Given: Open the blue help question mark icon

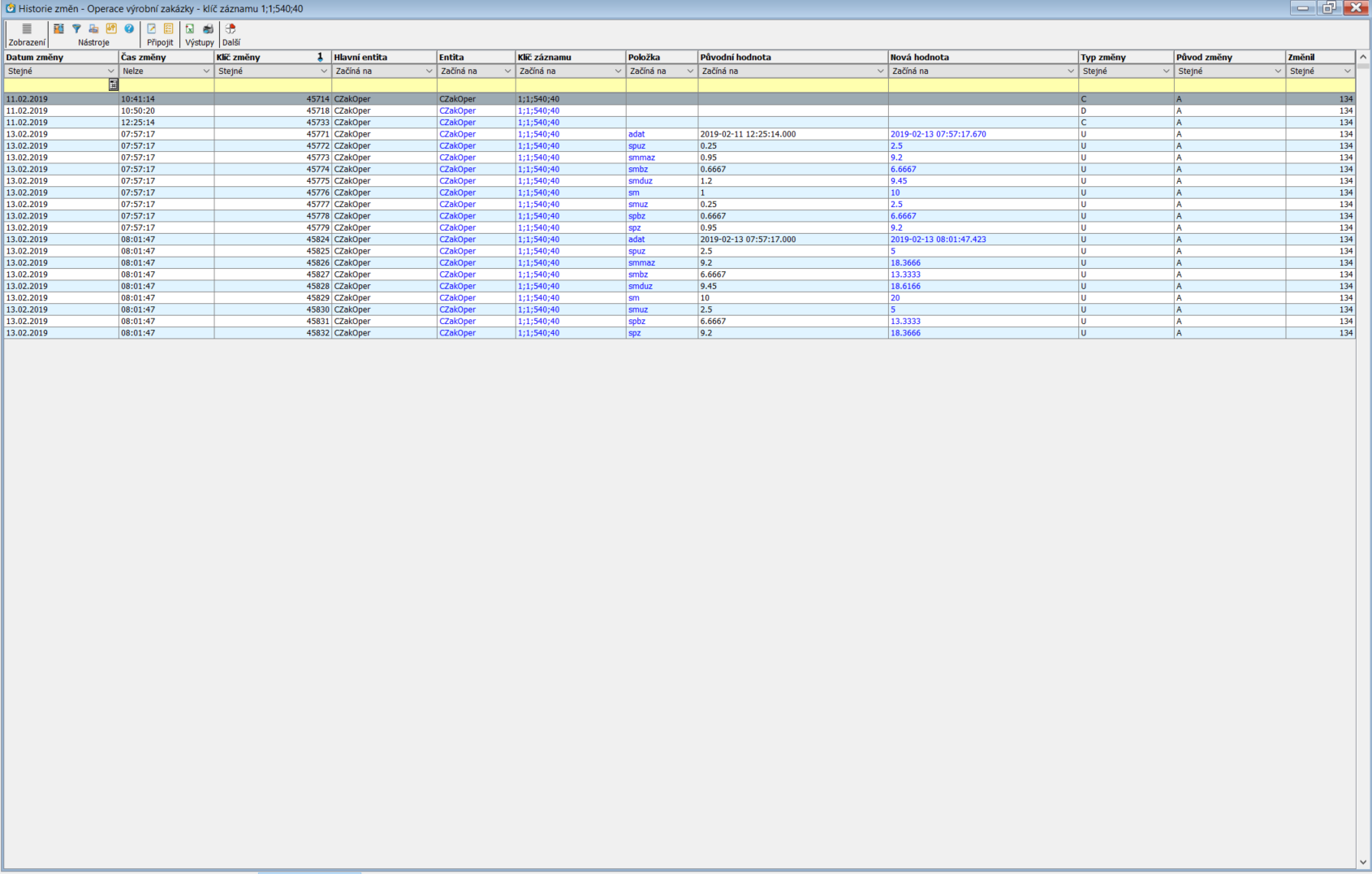Looking at the screenshot, I should point(129,29).
